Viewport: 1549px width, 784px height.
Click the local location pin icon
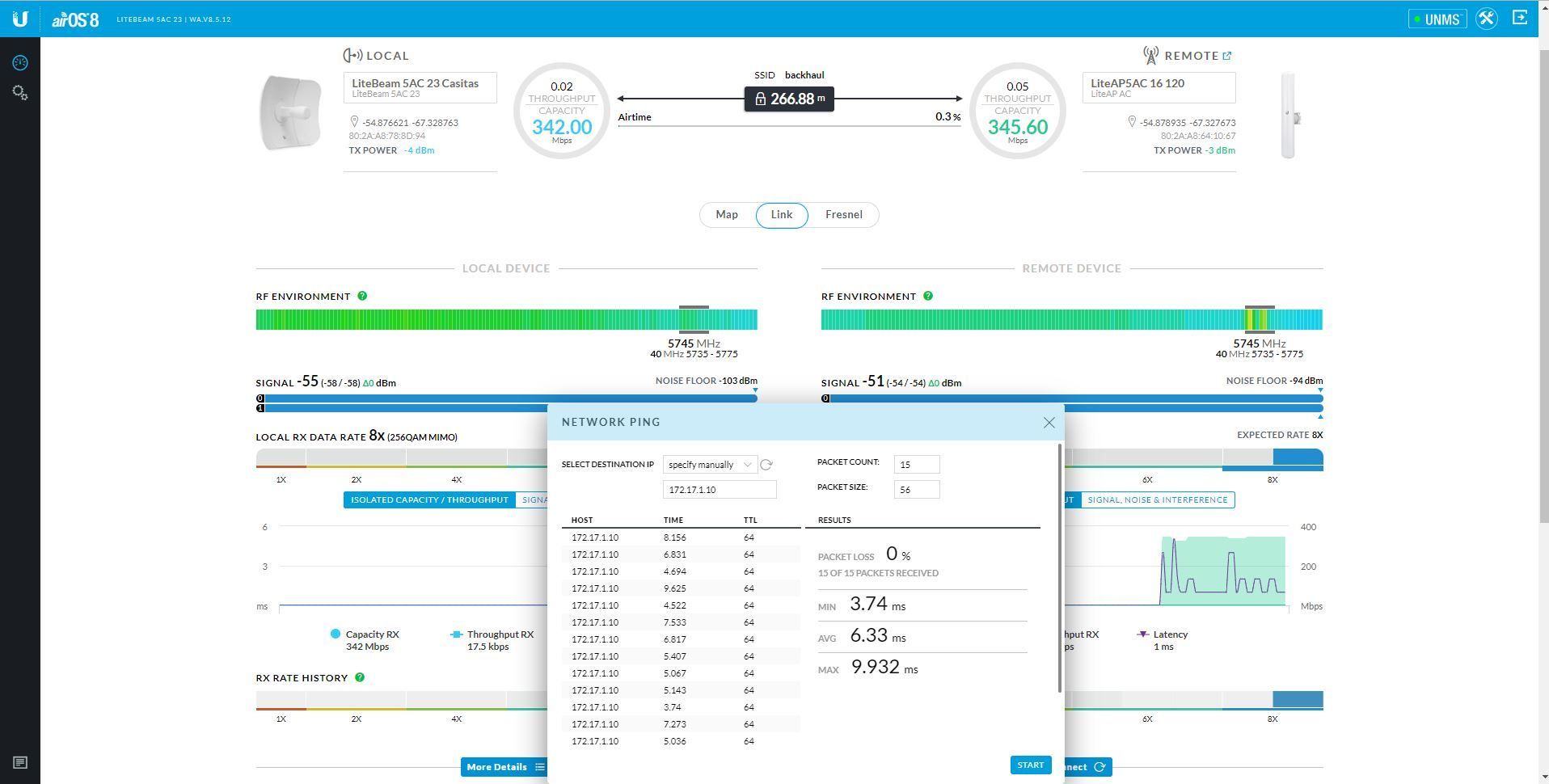point(353,122)
